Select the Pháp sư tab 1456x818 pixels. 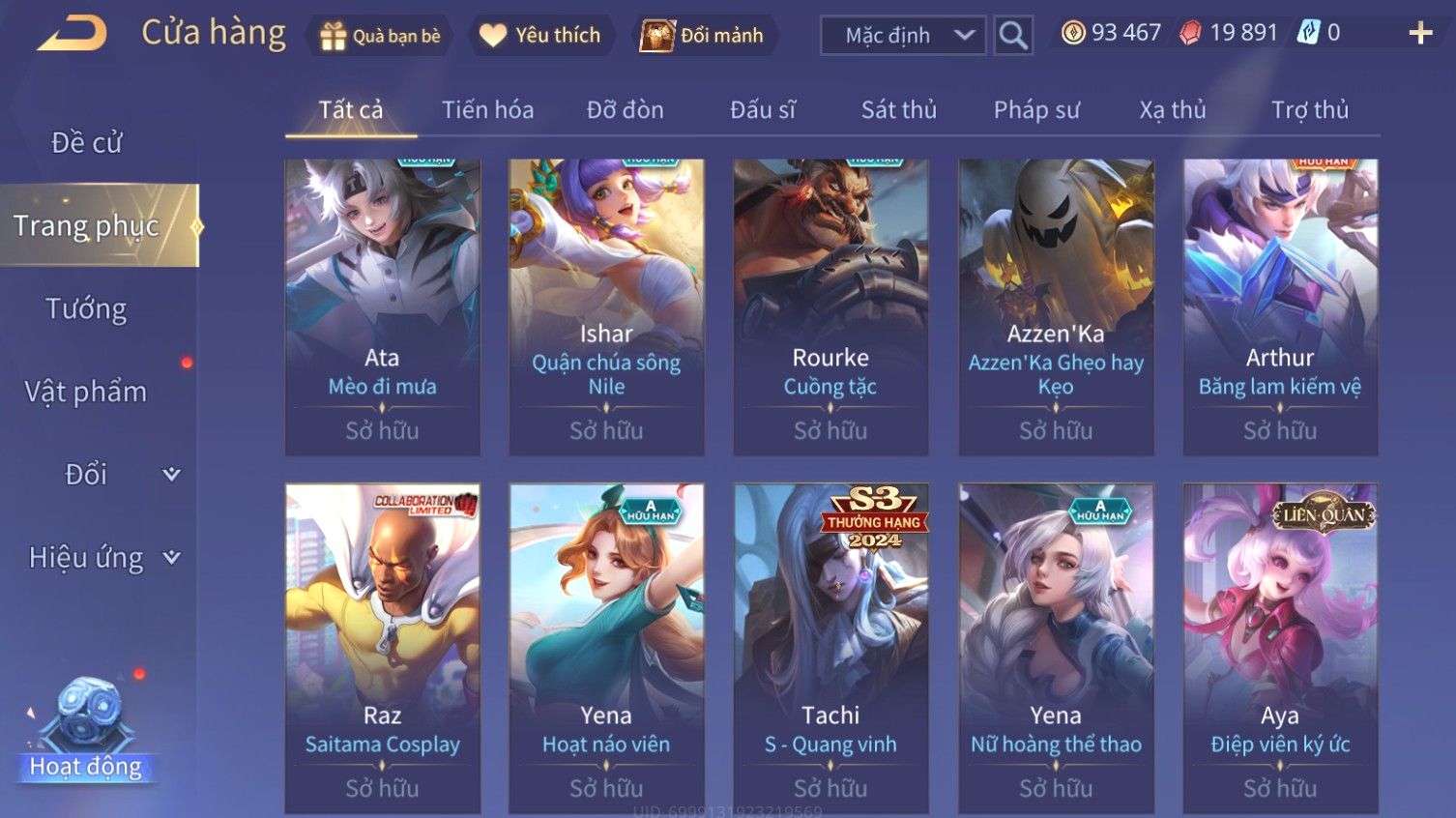[x=1036, y=110]
